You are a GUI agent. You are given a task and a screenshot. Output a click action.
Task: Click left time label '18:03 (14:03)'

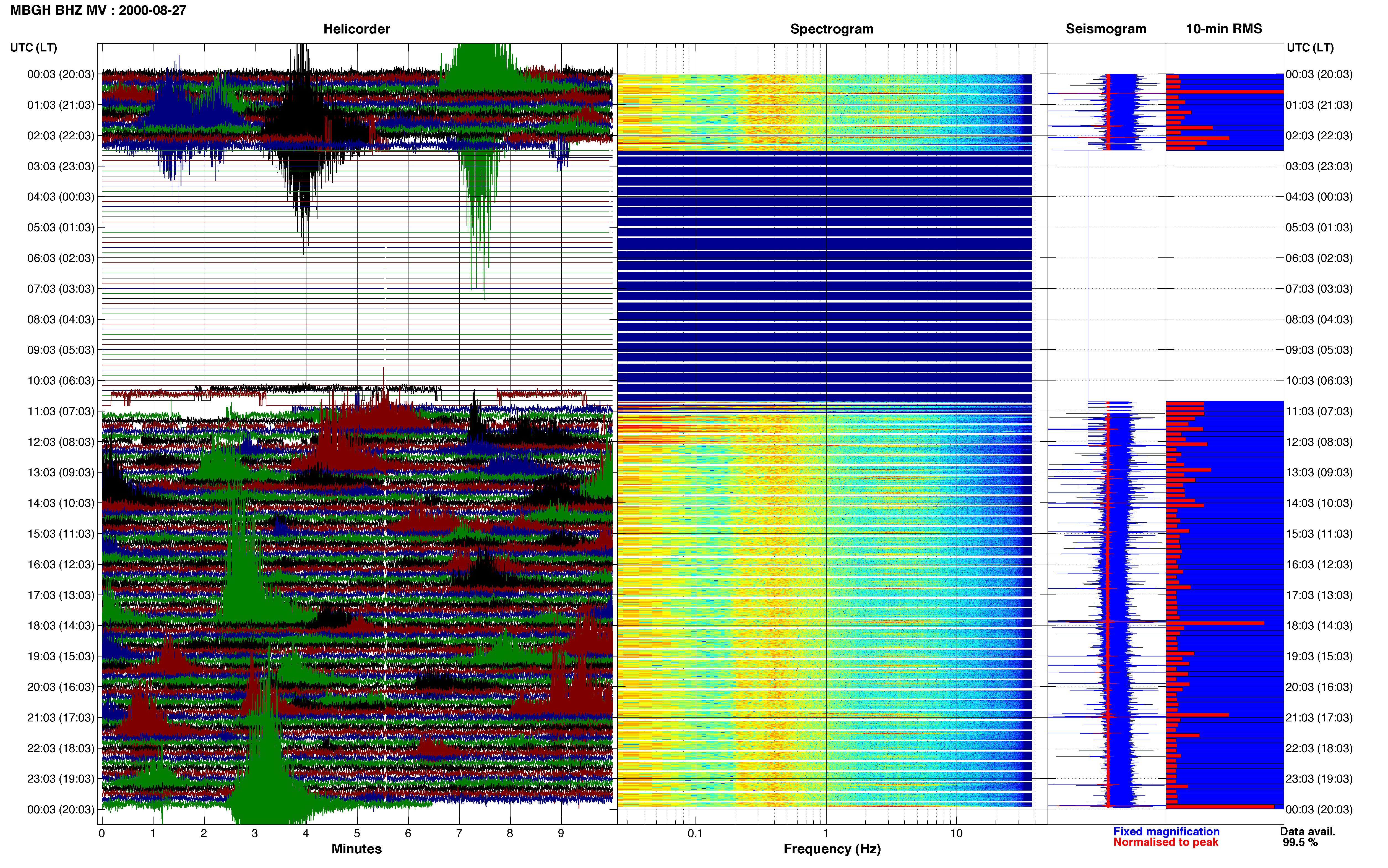tap(61, 626)
